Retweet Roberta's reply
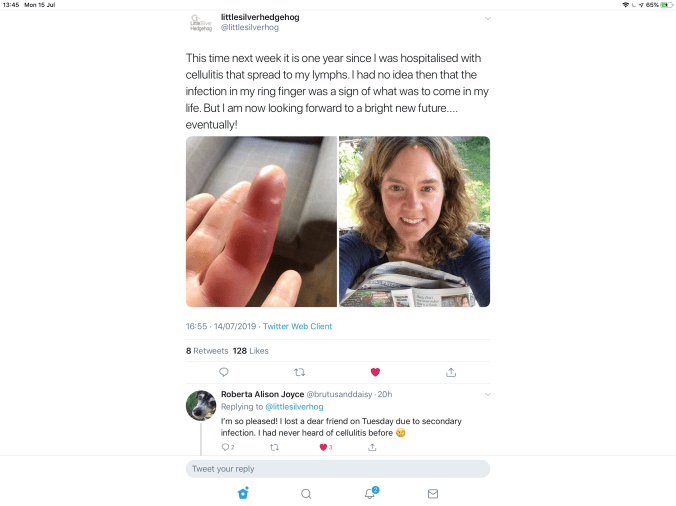Image resolution: width=676 pixels, height=506 pixels. (x=274, y=447)
